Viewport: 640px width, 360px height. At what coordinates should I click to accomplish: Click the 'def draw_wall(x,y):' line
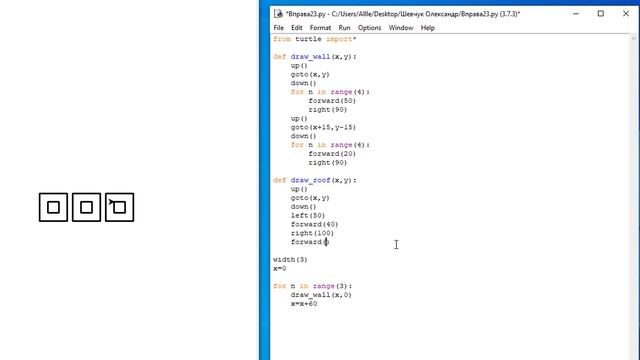[315, 57]
